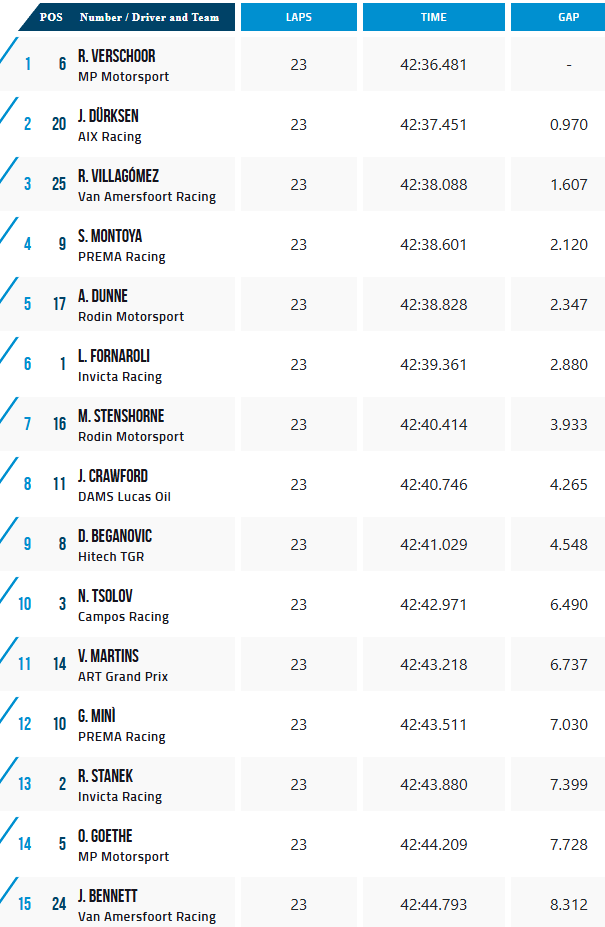Select N. Tsolov driver name
This screenshot has height=927, width=605.
point(105,596)
